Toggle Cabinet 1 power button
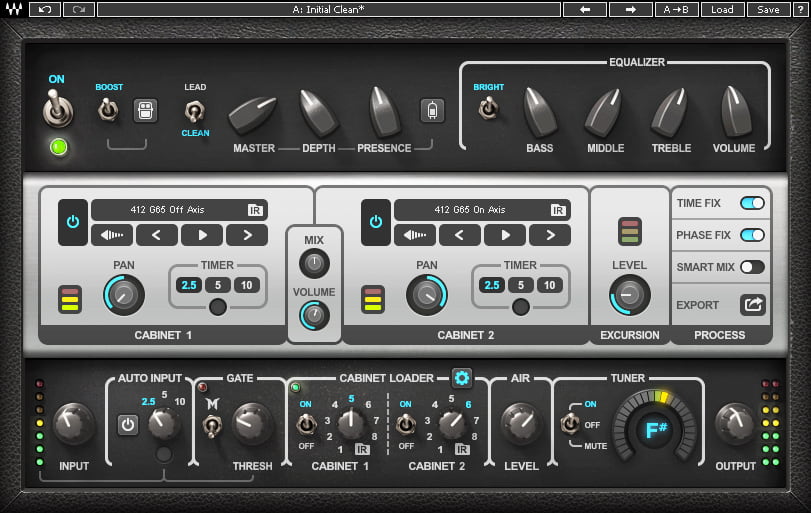The image size is (811, 513). tap(73, 222)
